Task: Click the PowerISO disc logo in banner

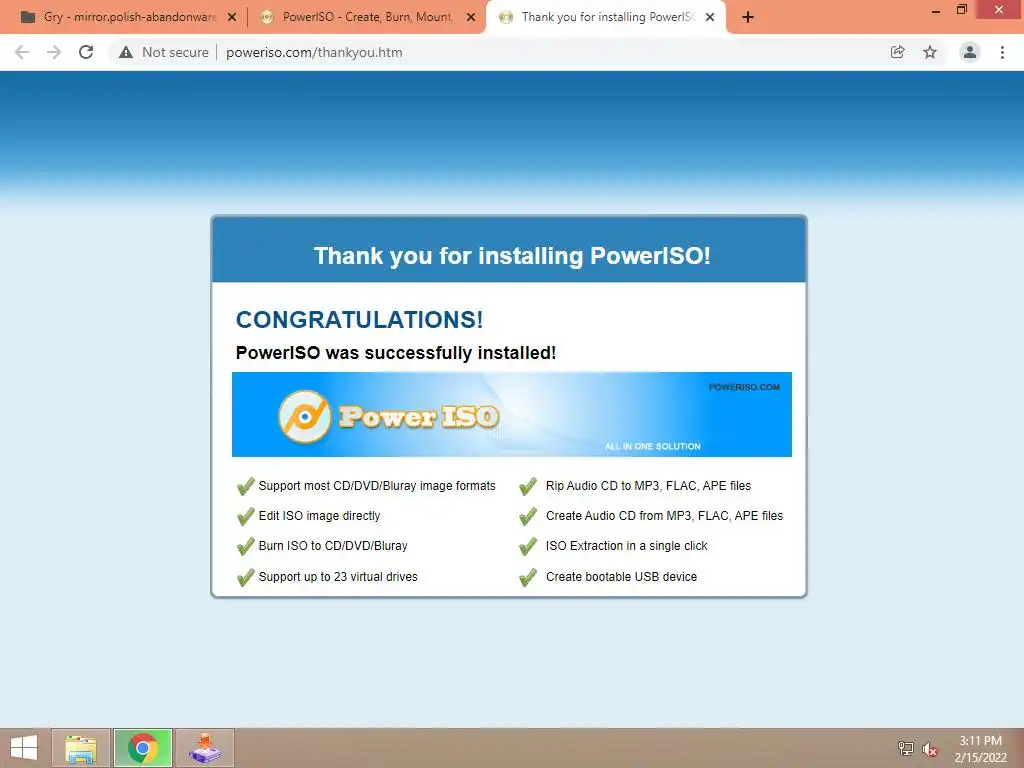Action: click(304, 416)
